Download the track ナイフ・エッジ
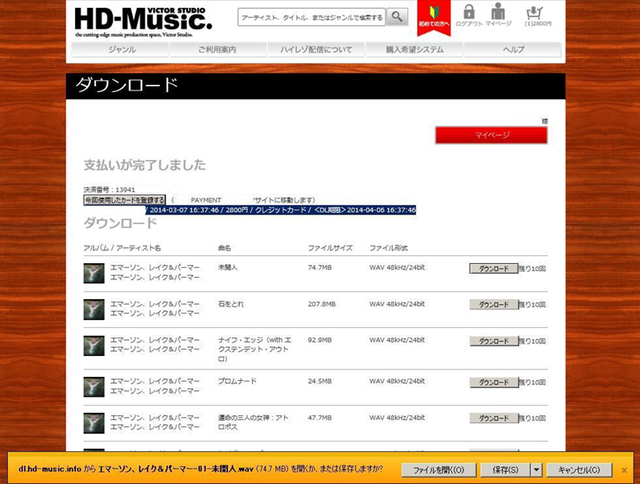Image resolution: width=640 pixels, height=484 pixels. click(493, 341)
